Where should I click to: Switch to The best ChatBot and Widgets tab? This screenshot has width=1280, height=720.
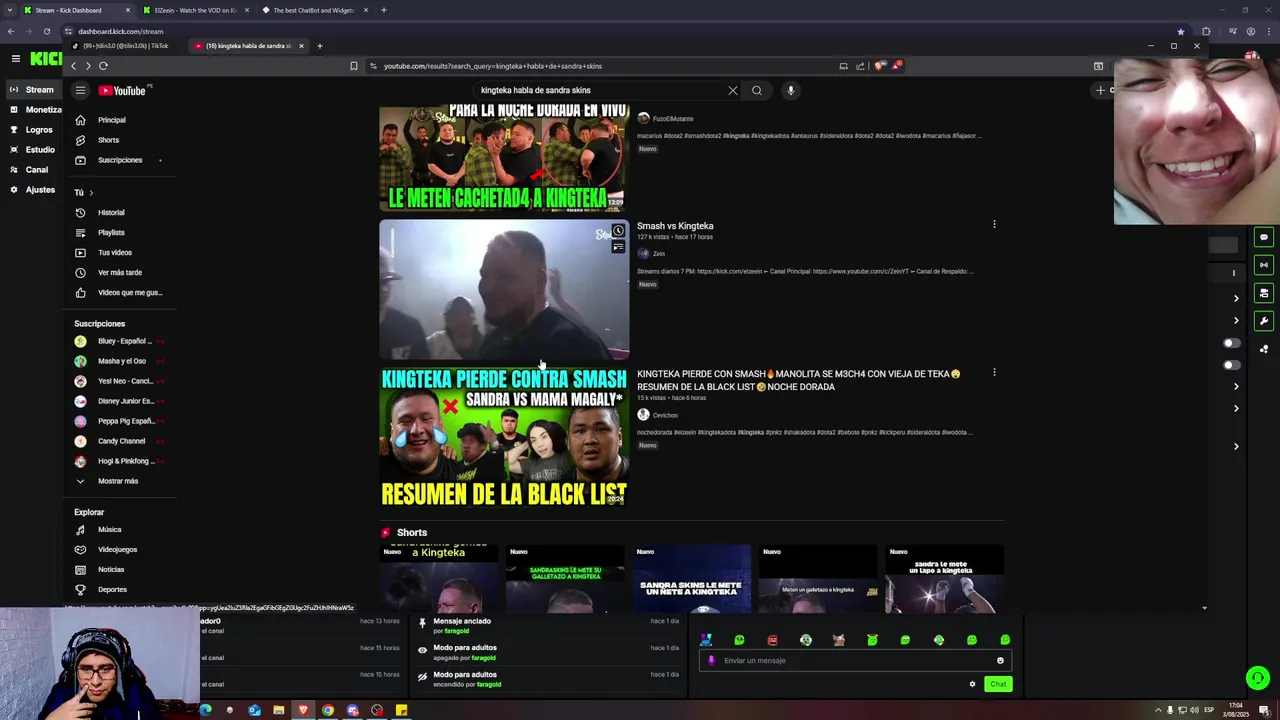(313, 10)
